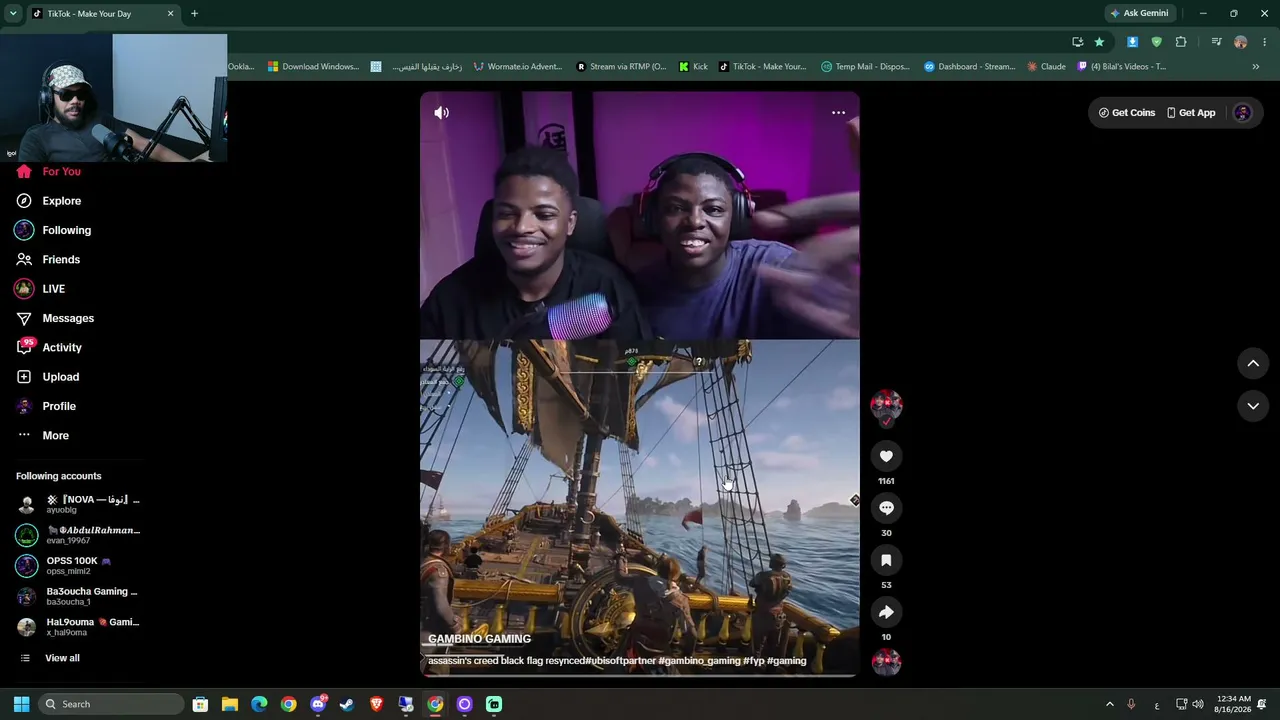Share the video with the arrow icon
Screen dimensions: 1280x720
pos(886,612)
